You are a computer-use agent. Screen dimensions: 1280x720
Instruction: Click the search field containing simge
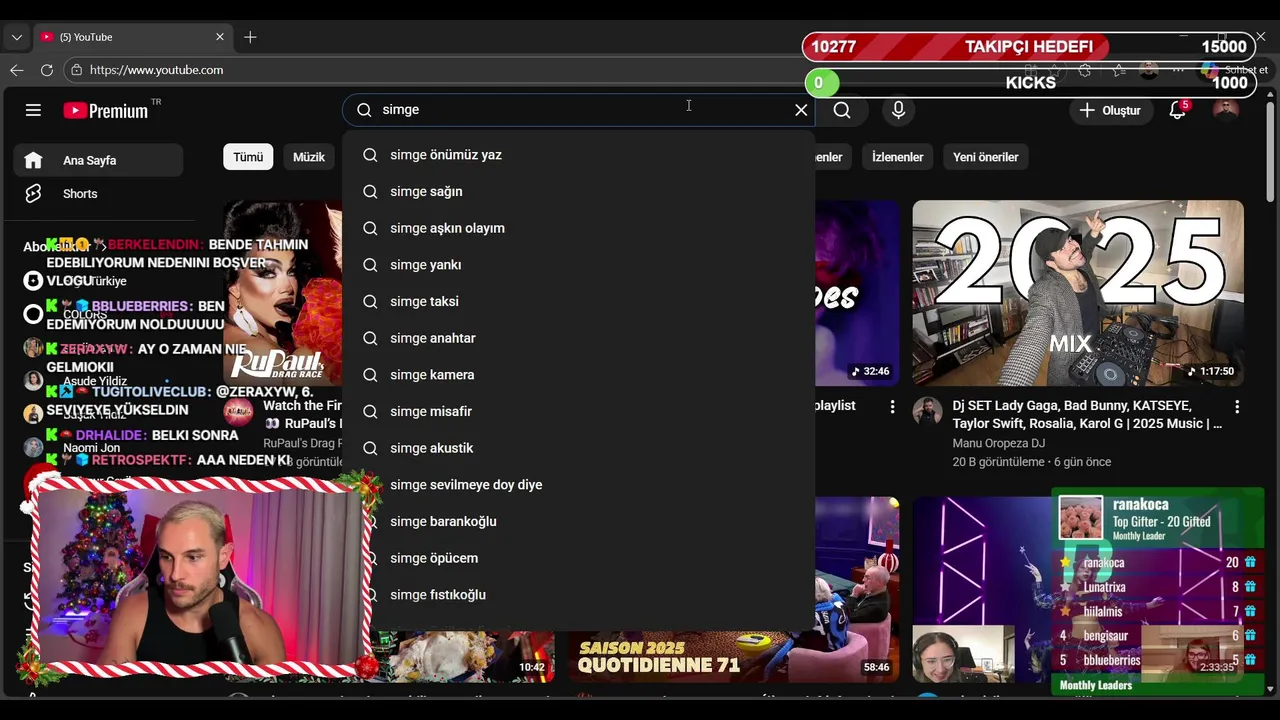pos(578,110)
